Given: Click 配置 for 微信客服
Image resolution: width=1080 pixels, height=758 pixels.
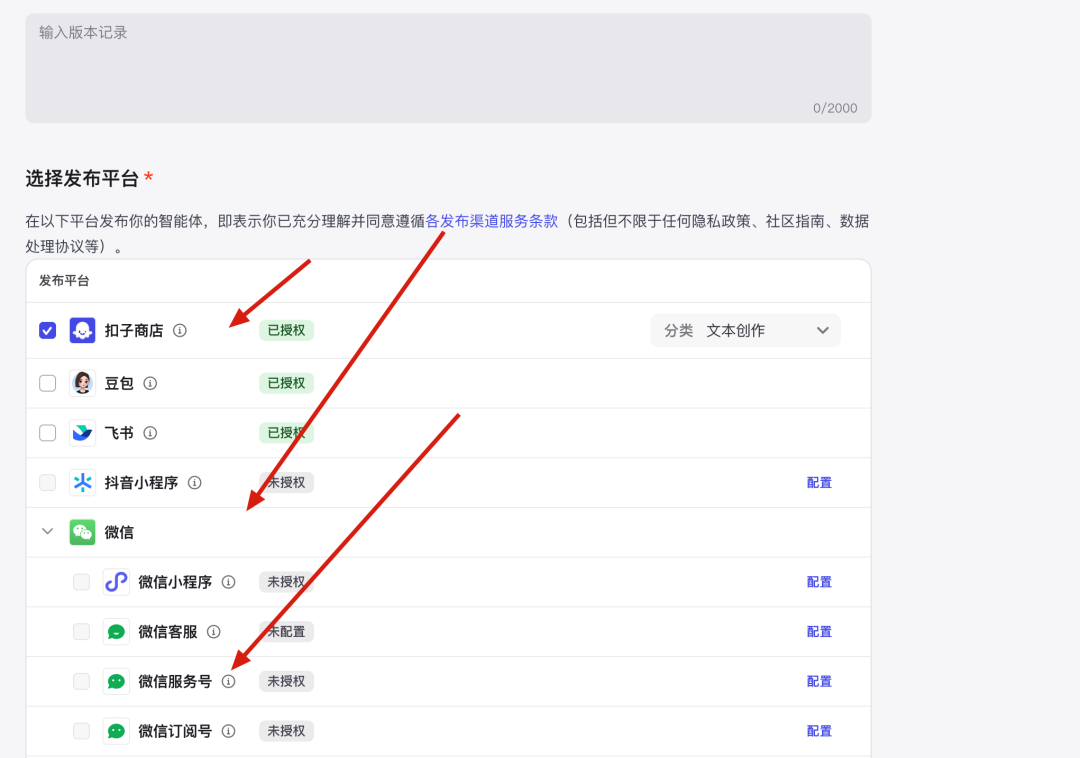Looking at the screenshot, I should pyautogui.click(x=819, y=631).
